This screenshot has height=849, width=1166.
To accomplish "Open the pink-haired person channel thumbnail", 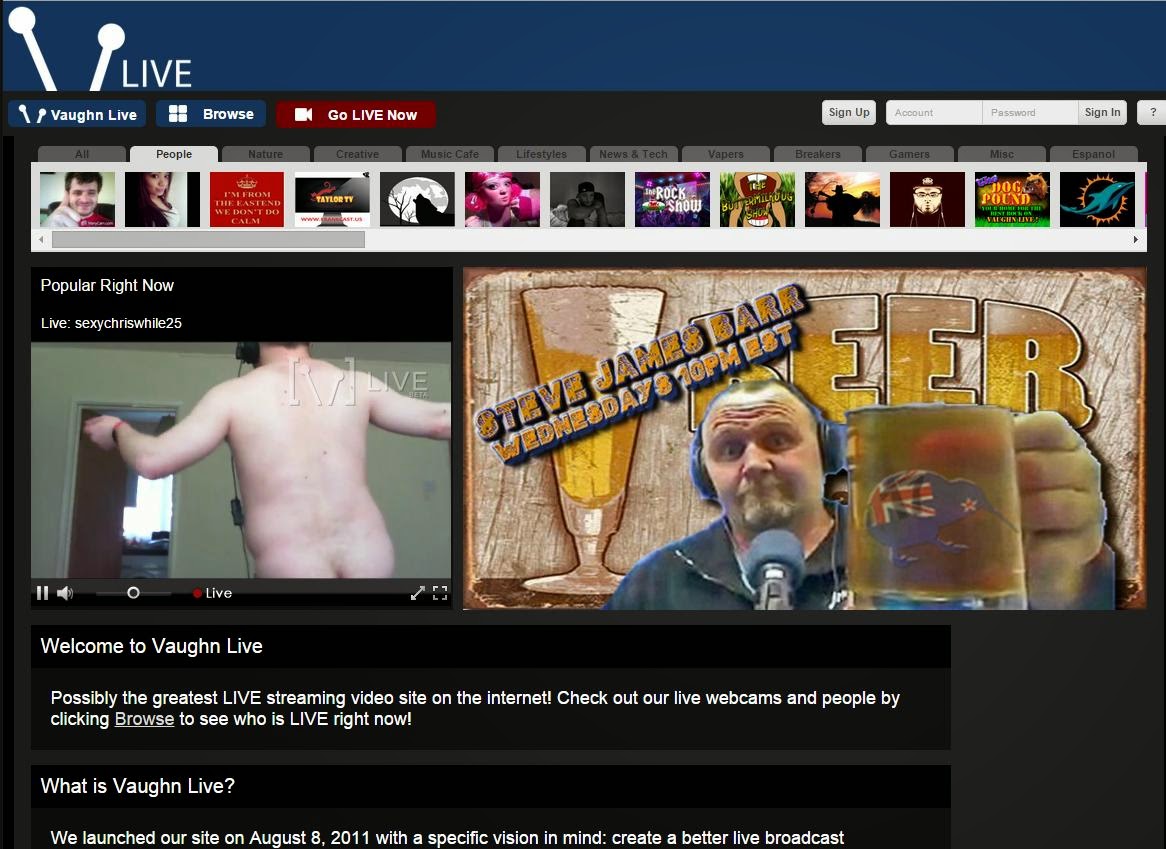I will 503,199.
